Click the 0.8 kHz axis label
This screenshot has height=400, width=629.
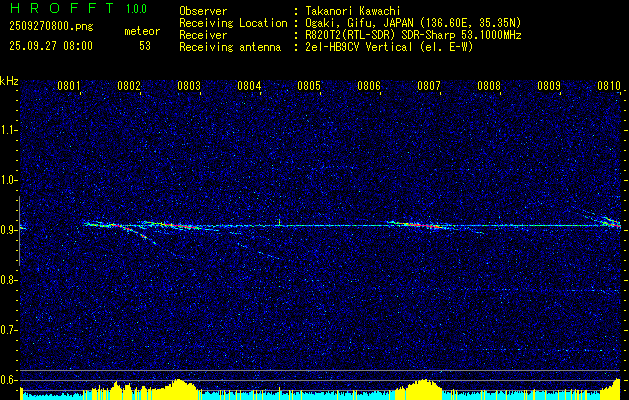tap(9, 280)
